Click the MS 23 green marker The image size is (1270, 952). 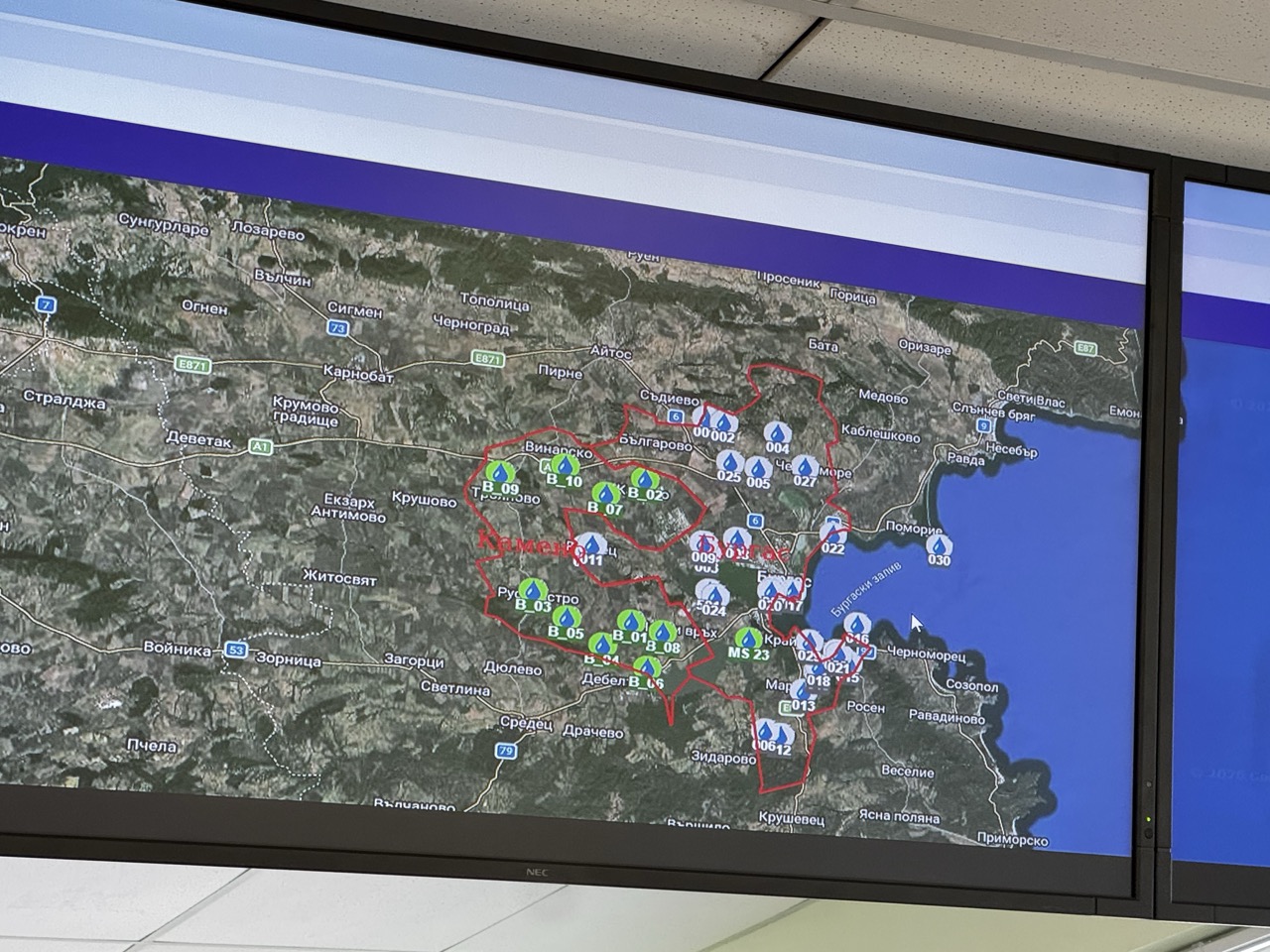[x=749, y=639]
